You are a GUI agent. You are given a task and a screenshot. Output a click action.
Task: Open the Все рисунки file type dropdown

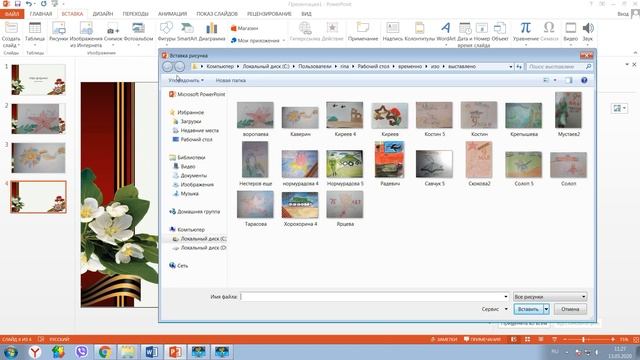tap(550, 297)
